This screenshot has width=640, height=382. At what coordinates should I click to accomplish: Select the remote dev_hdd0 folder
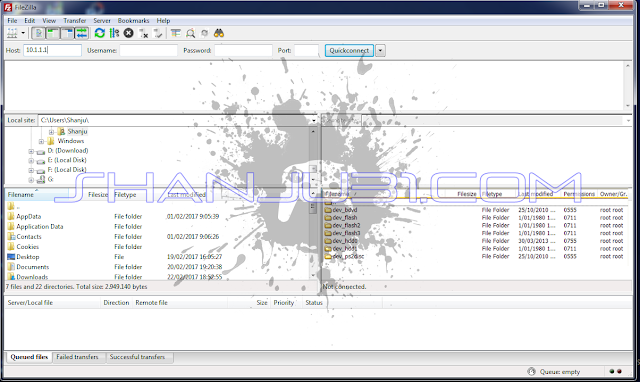click(345, 241)
